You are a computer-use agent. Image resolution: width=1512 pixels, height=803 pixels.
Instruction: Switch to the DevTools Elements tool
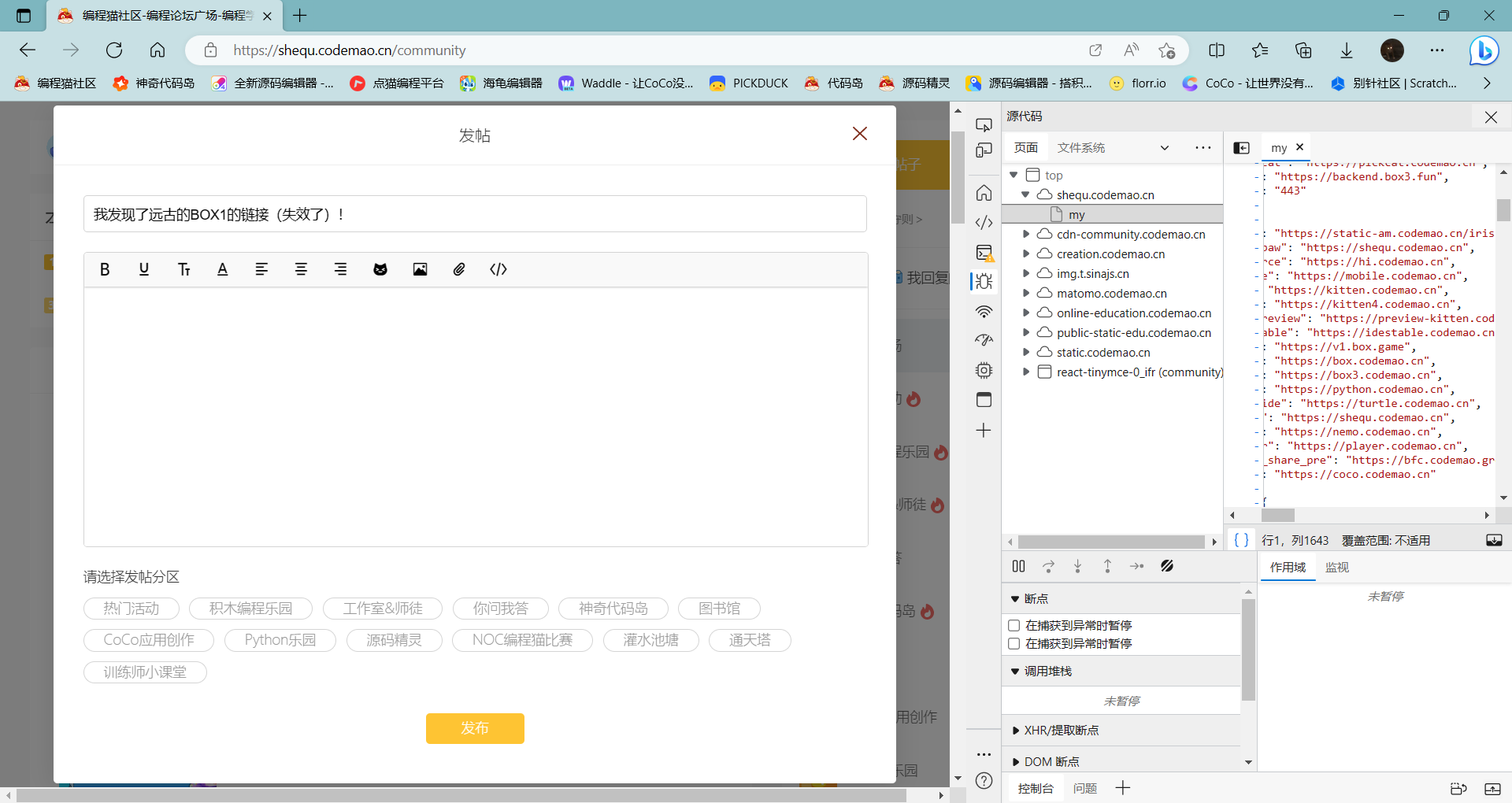[x=984, y=223]
